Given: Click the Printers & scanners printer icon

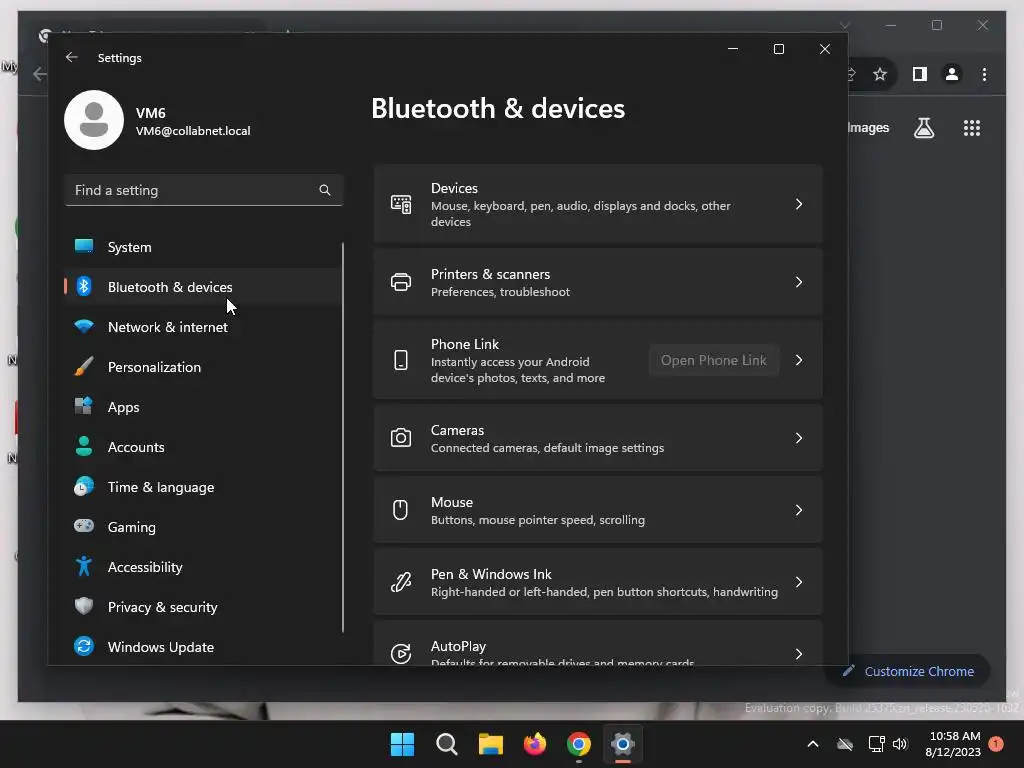Looking at the screenshot, I should coord(401,282).
